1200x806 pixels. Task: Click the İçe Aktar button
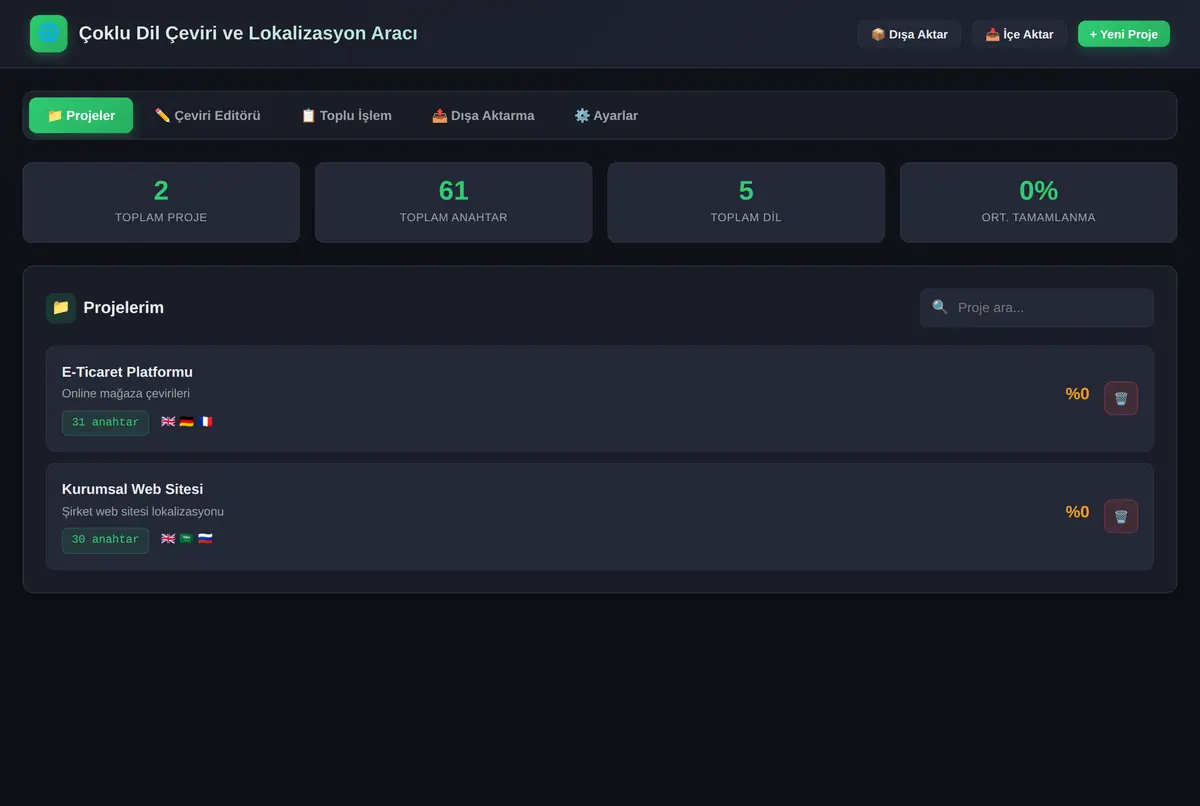tap(1019, 34)
